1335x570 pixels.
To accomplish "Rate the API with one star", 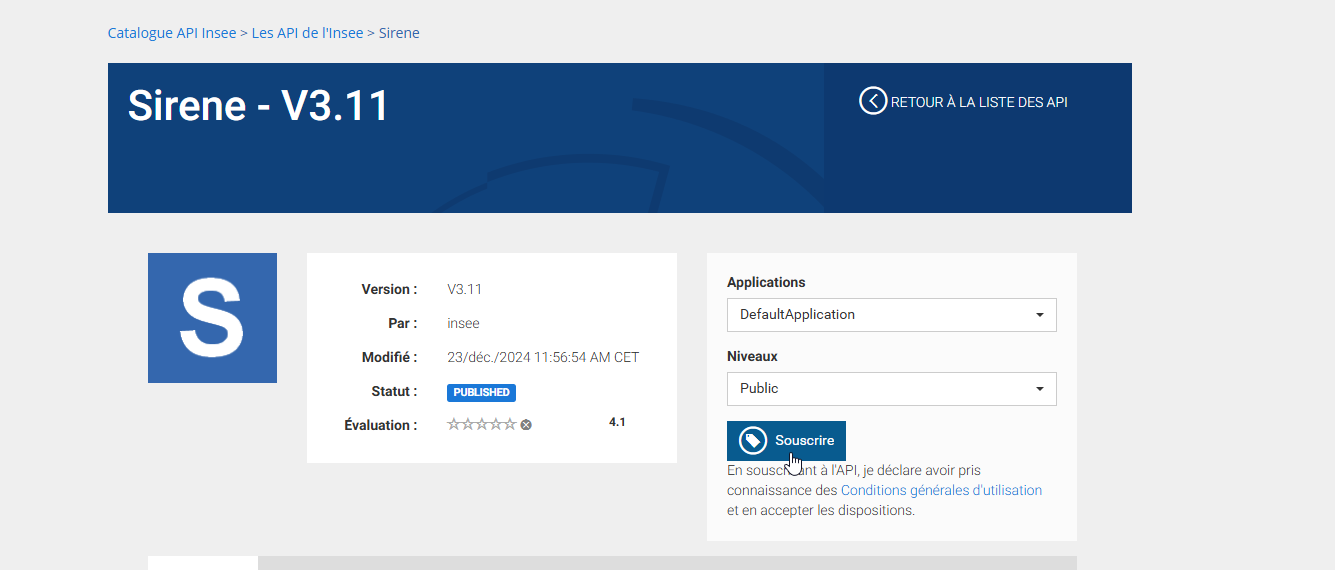I will 453,424.
